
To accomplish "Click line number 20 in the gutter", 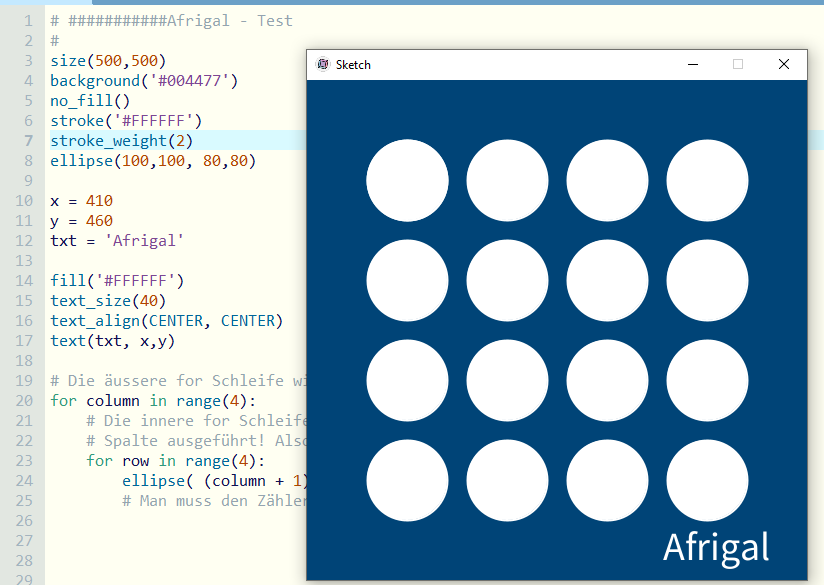I will 25,400.
